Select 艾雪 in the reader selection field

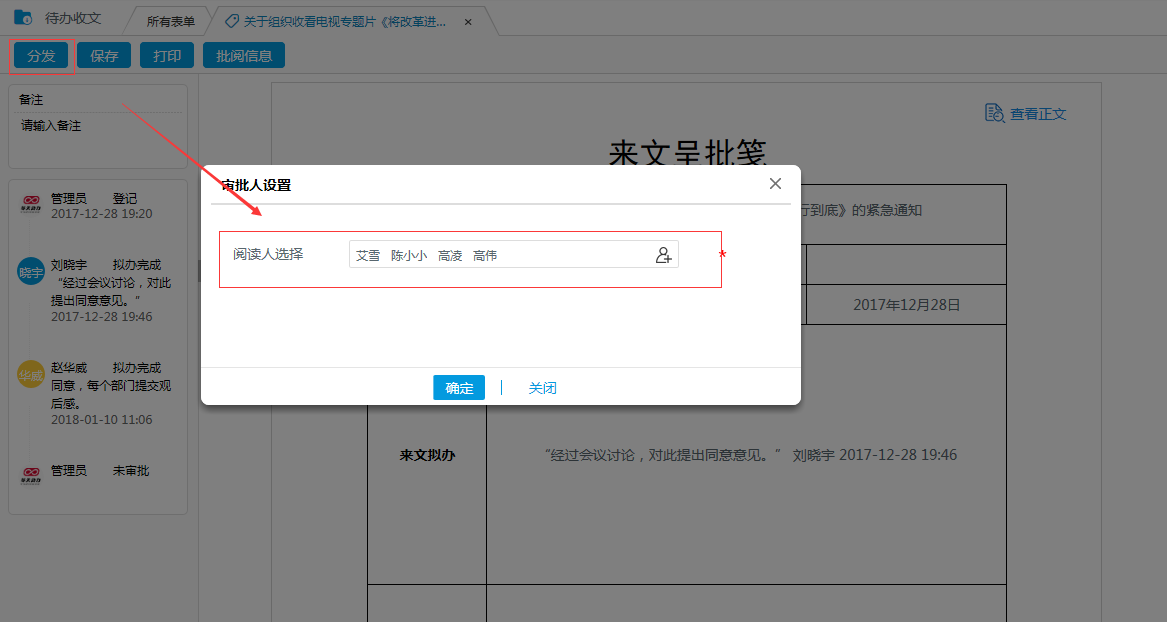point(368,255)
